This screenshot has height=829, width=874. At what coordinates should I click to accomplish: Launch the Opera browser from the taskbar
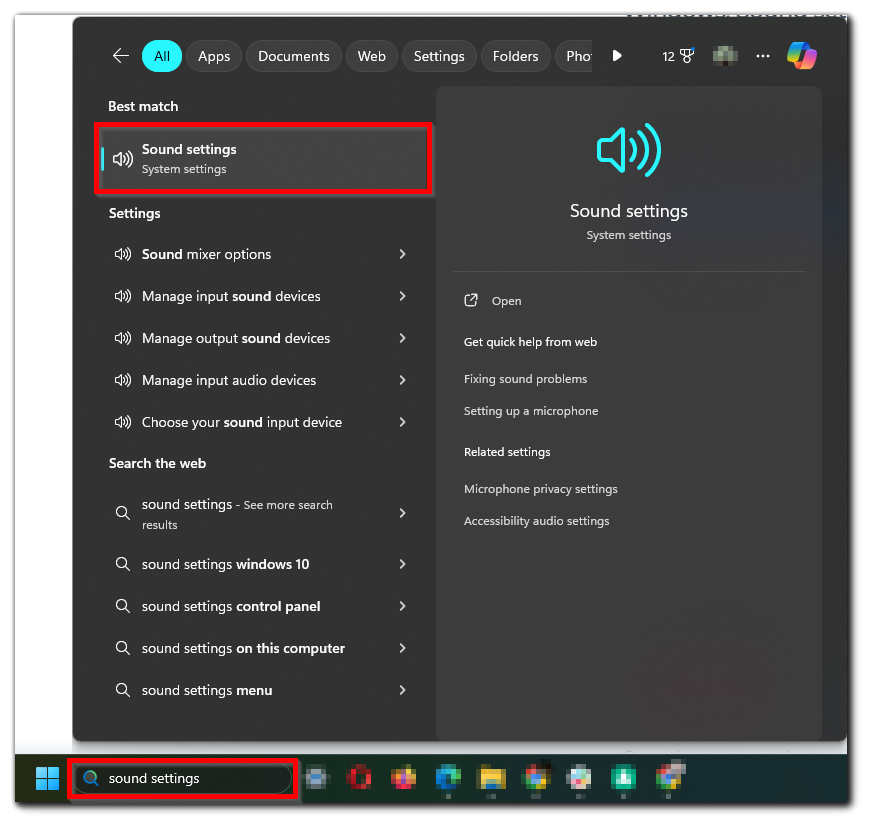coord(359,778)
